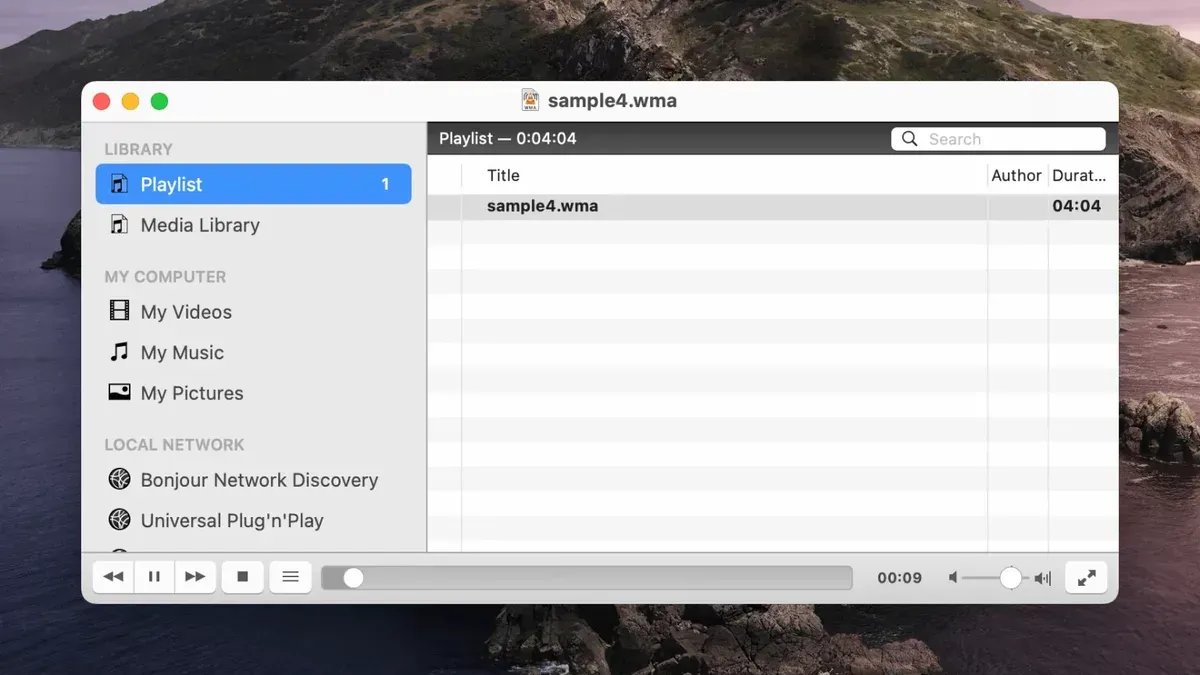Viewport: 1200px width, 675px height.
Task: Pause playback with the pause button
Action: click(154, 577)
